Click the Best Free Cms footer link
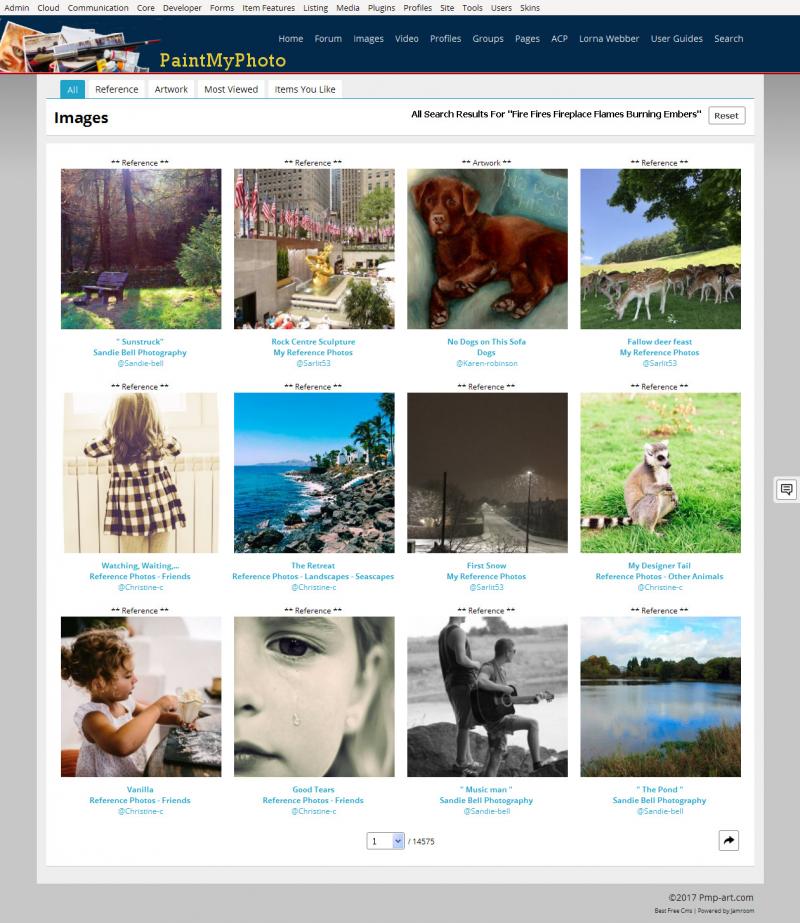Screen dimensions: 800x923 pos(673,911)
